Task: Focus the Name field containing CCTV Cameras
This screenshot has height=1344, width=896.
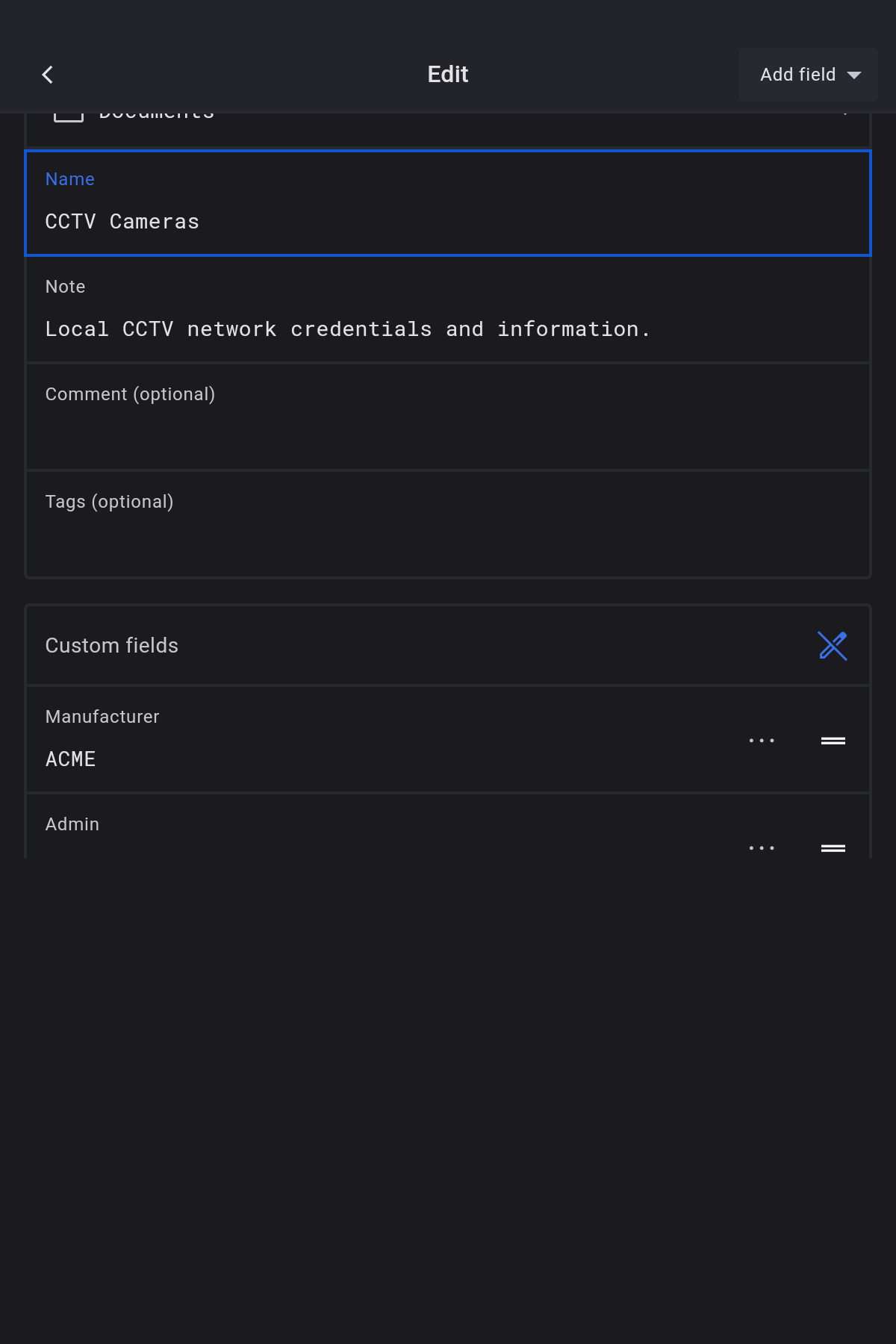Action: click(x=448, y=222)
